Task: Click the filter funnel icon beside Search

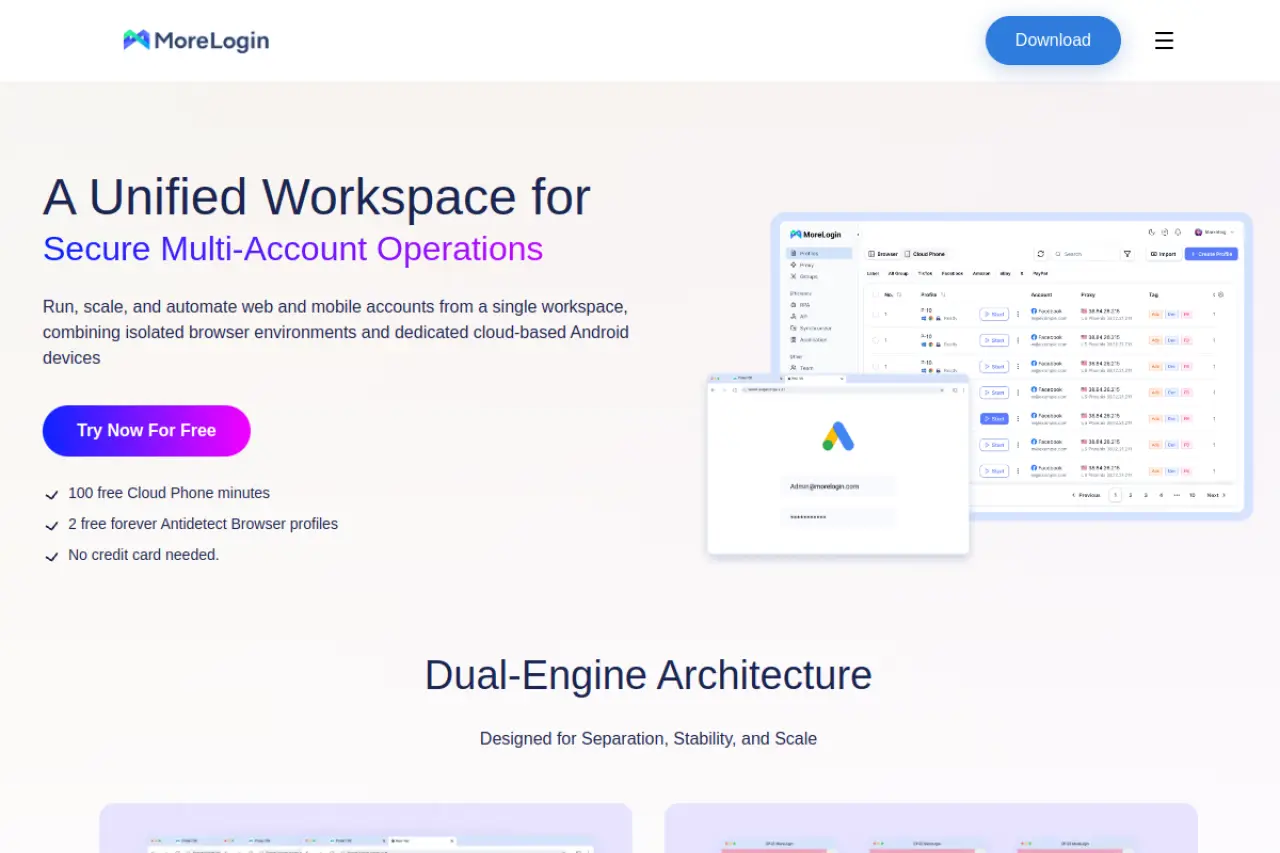Action: tap(1127, 254)
